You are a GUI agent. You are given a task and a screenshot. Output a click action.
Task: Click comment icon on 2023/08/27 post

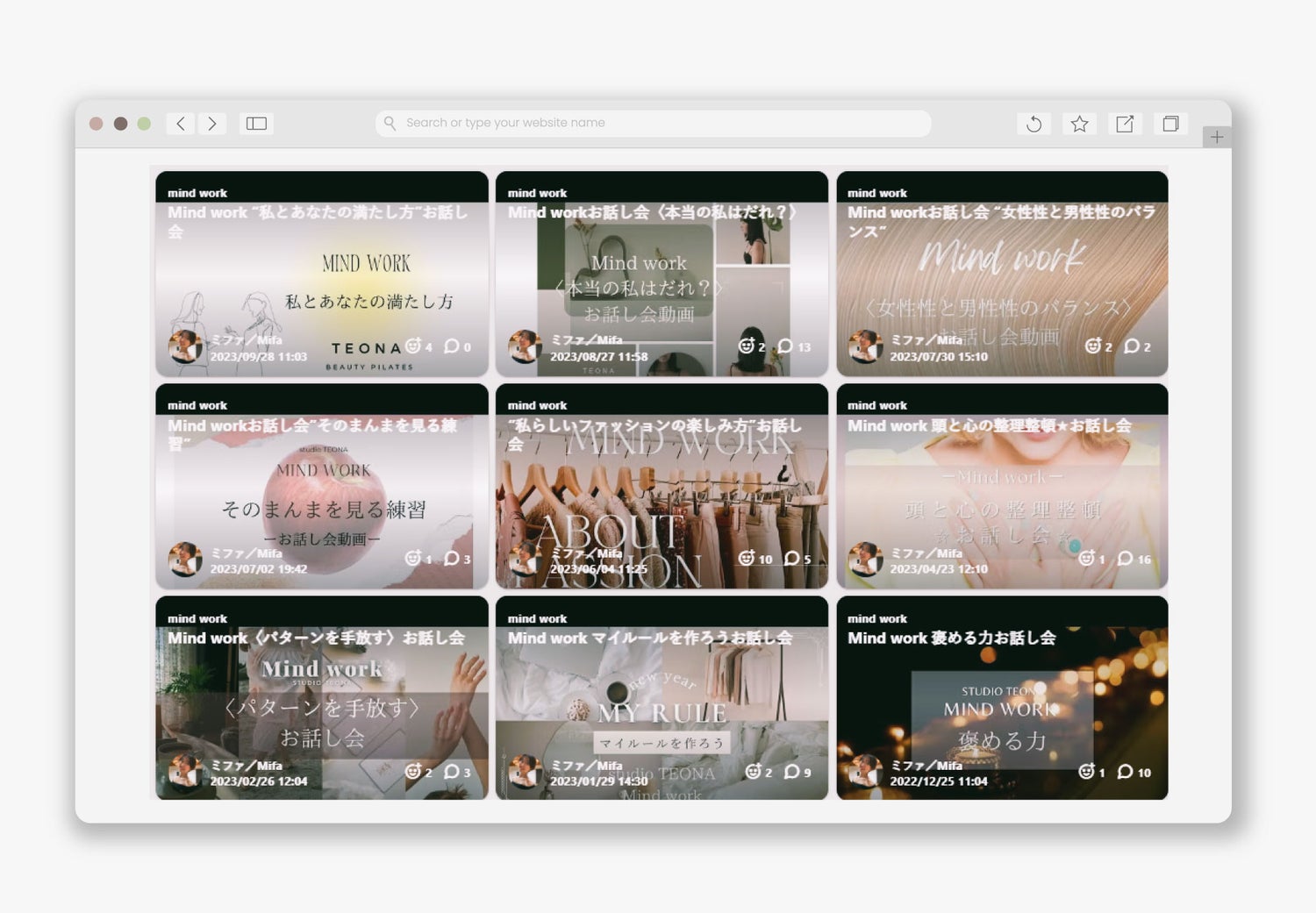pyautogui.click(x=785, y=346)
